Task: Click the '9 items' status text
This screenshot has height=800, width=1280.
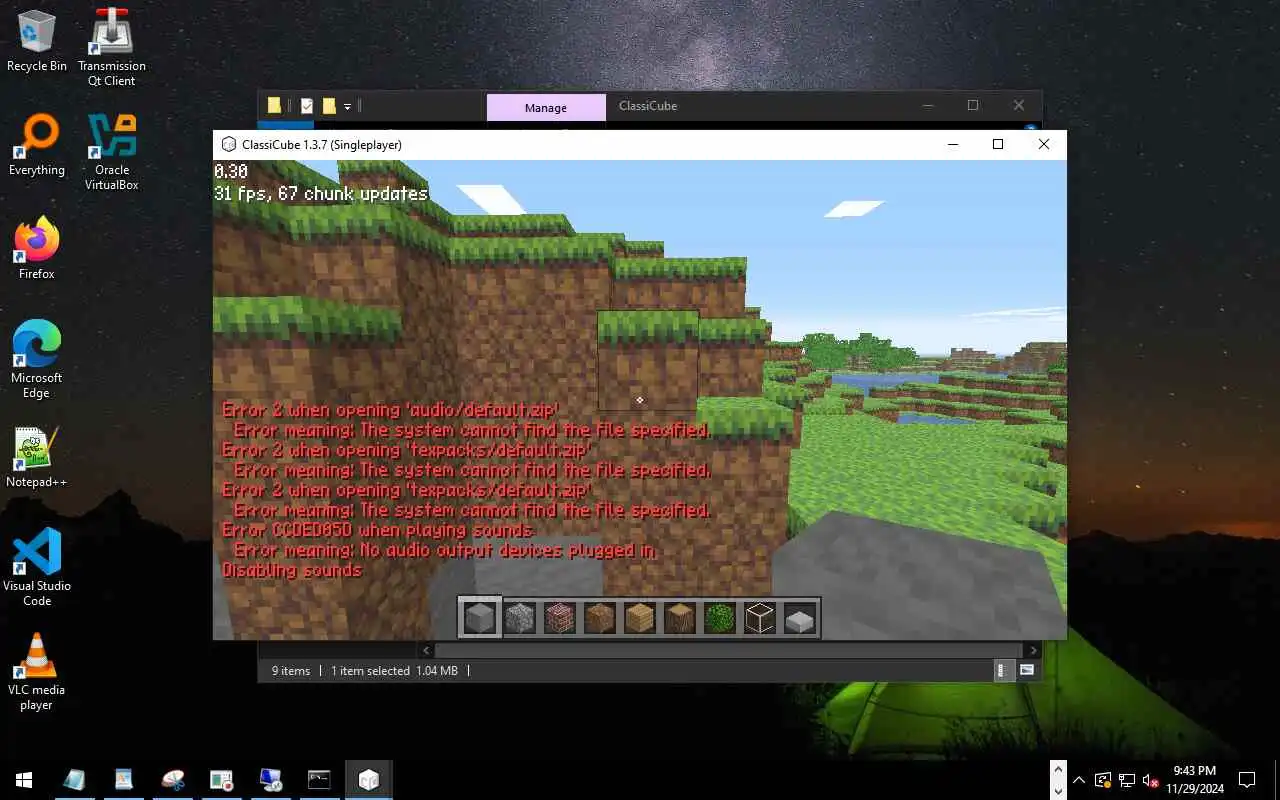Action: coord(291,671)
